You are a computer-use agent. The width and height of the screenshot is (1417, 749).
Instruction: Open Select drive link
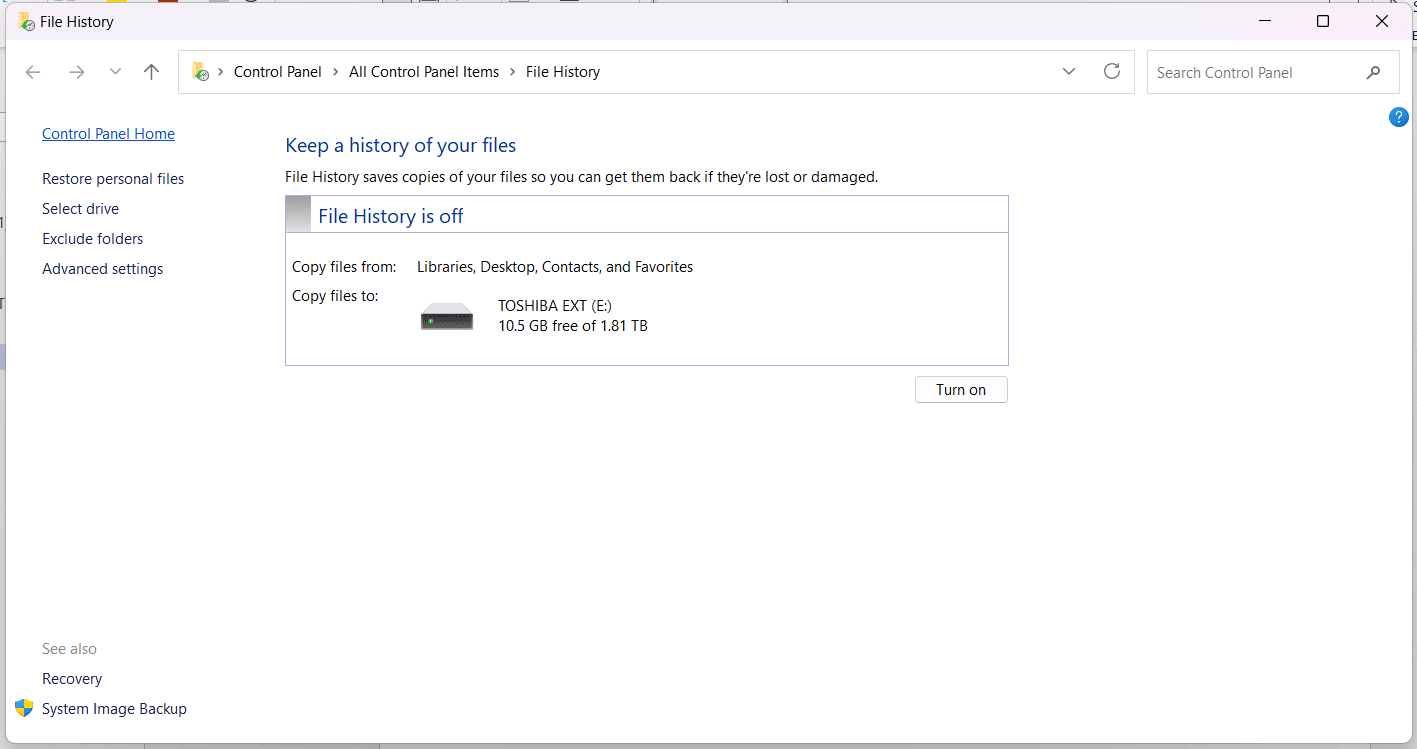point(80,209)
